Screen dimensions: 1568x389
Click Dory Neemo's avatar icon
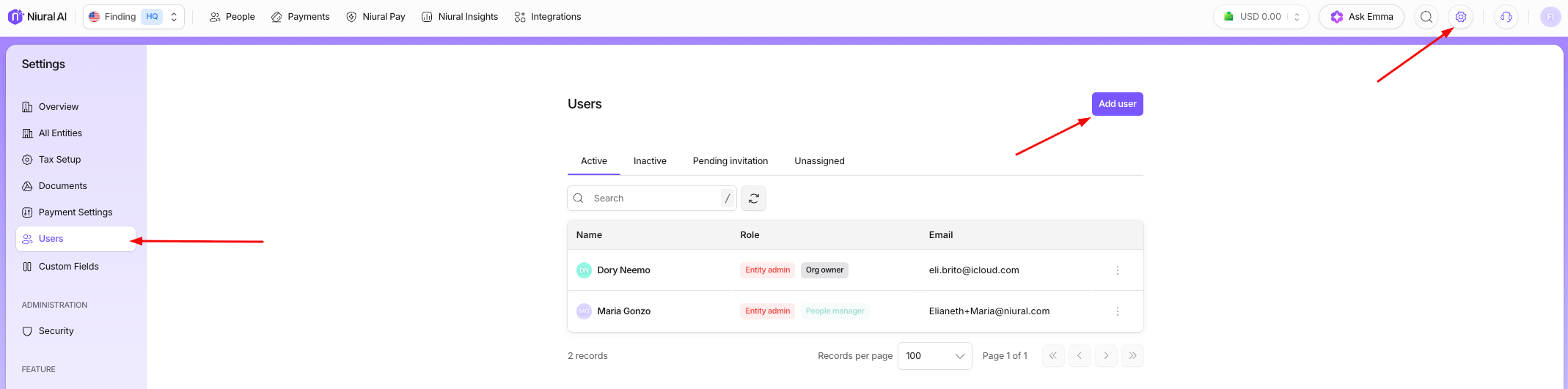tap(584, 270)
